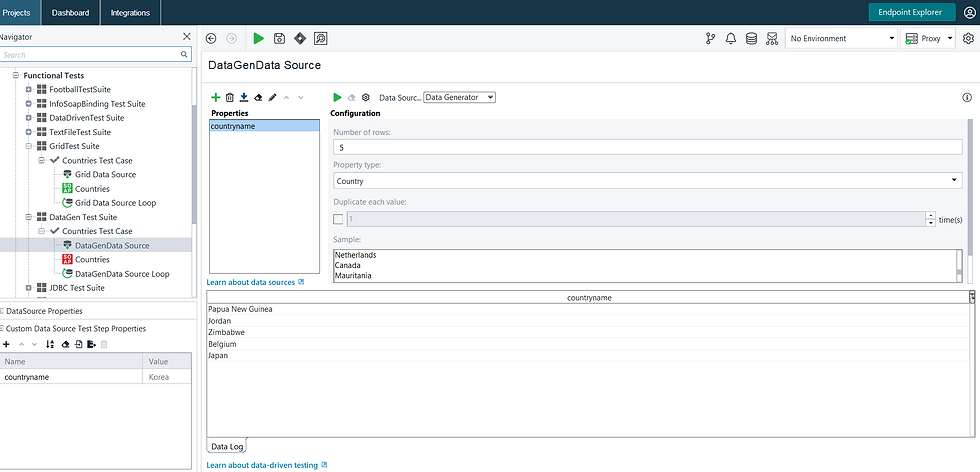Open the Proxy dropdown
The height and width of the screenshot is (472, 980).
click(x=928, y=39)
